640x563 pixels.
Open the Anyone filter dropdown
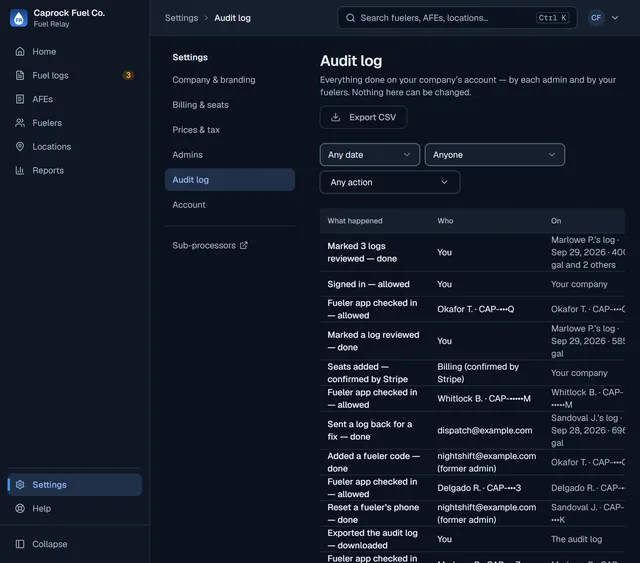click(495, 155)
